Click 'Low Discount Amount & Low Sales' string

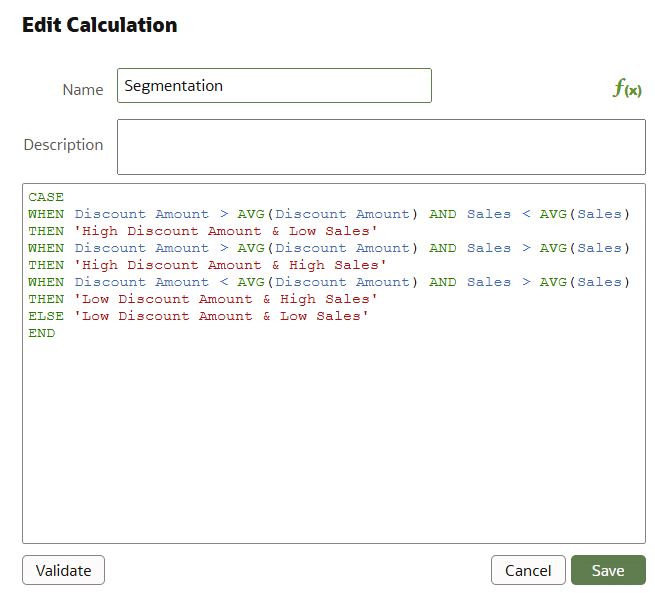pos(221,316)
